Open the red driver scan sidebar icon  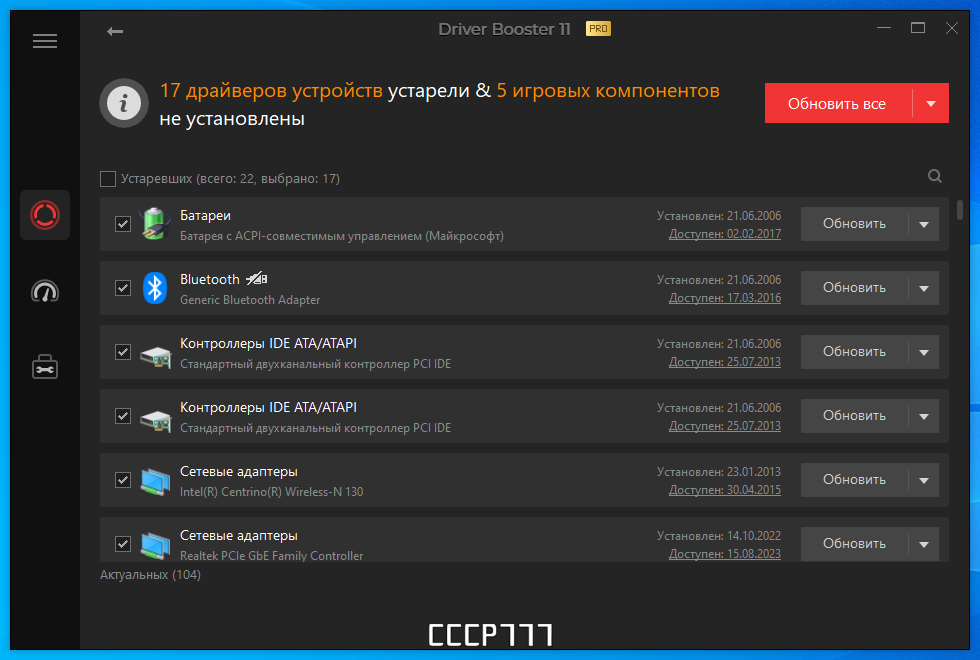pyautogui.click(x=45, y=215)
